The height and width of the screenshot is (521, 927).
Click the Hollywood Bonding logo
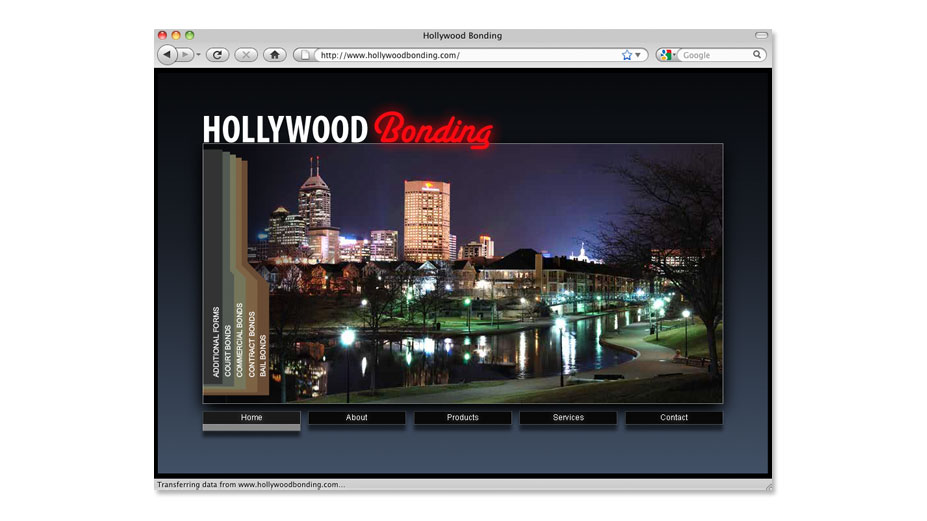348,129
